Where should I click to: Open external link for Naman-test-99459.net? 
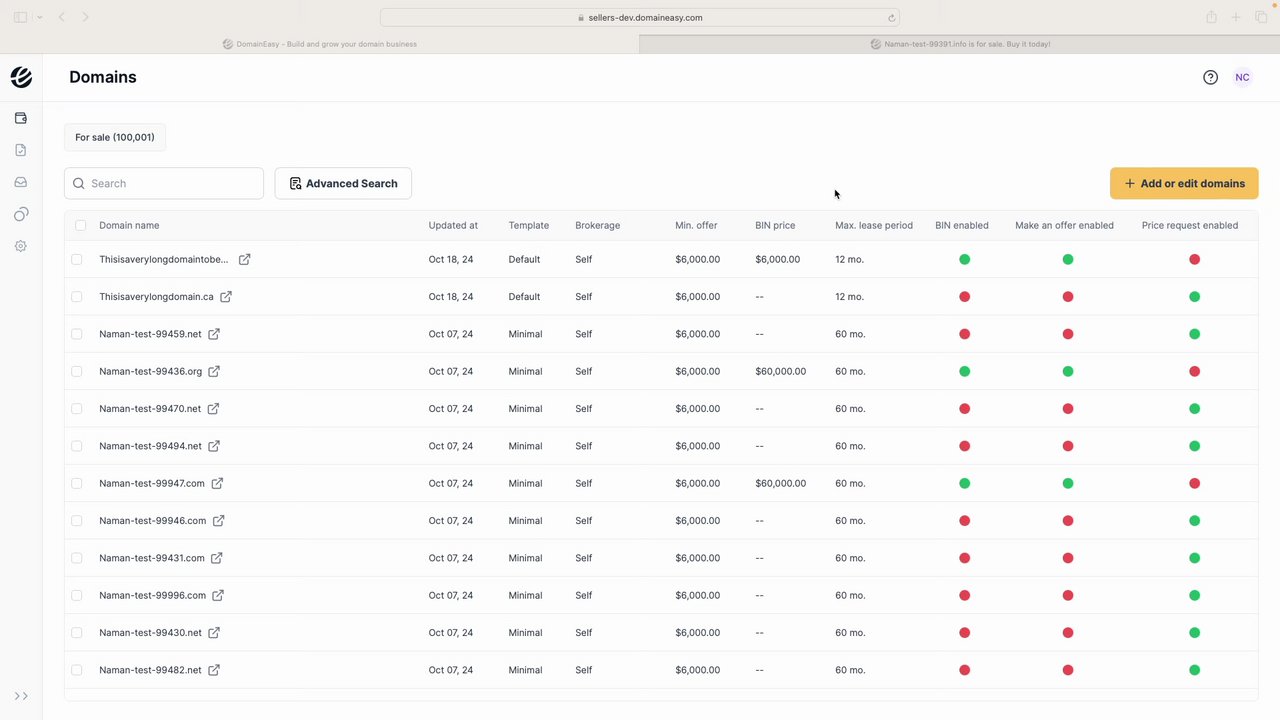pos(214,334)
